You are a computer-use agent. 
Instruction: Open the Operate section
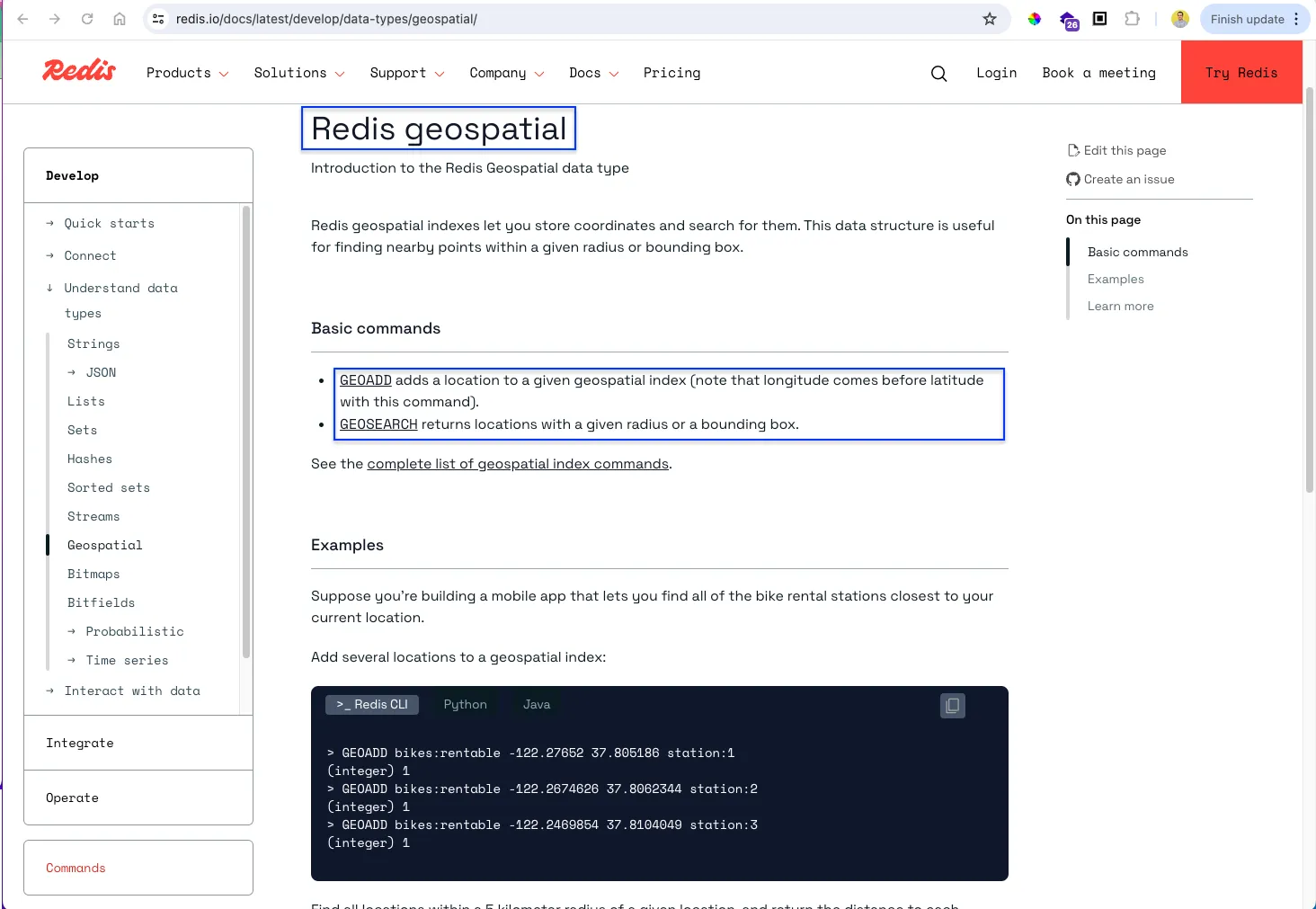click(72, 798)
